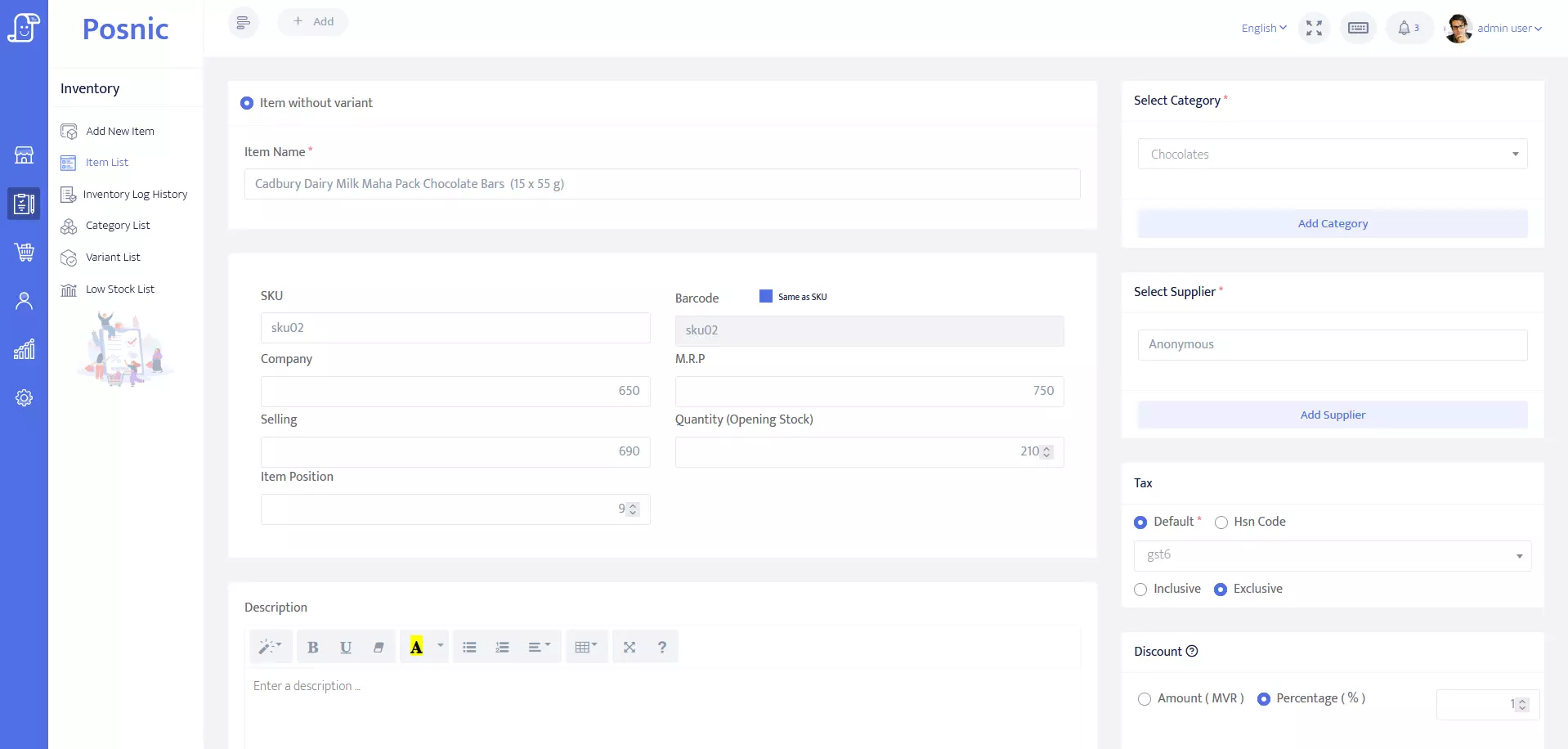1568x749 pixels.
Task: Click the fullscreen toggle icon in header
Action: click(x=1314, y=29)
